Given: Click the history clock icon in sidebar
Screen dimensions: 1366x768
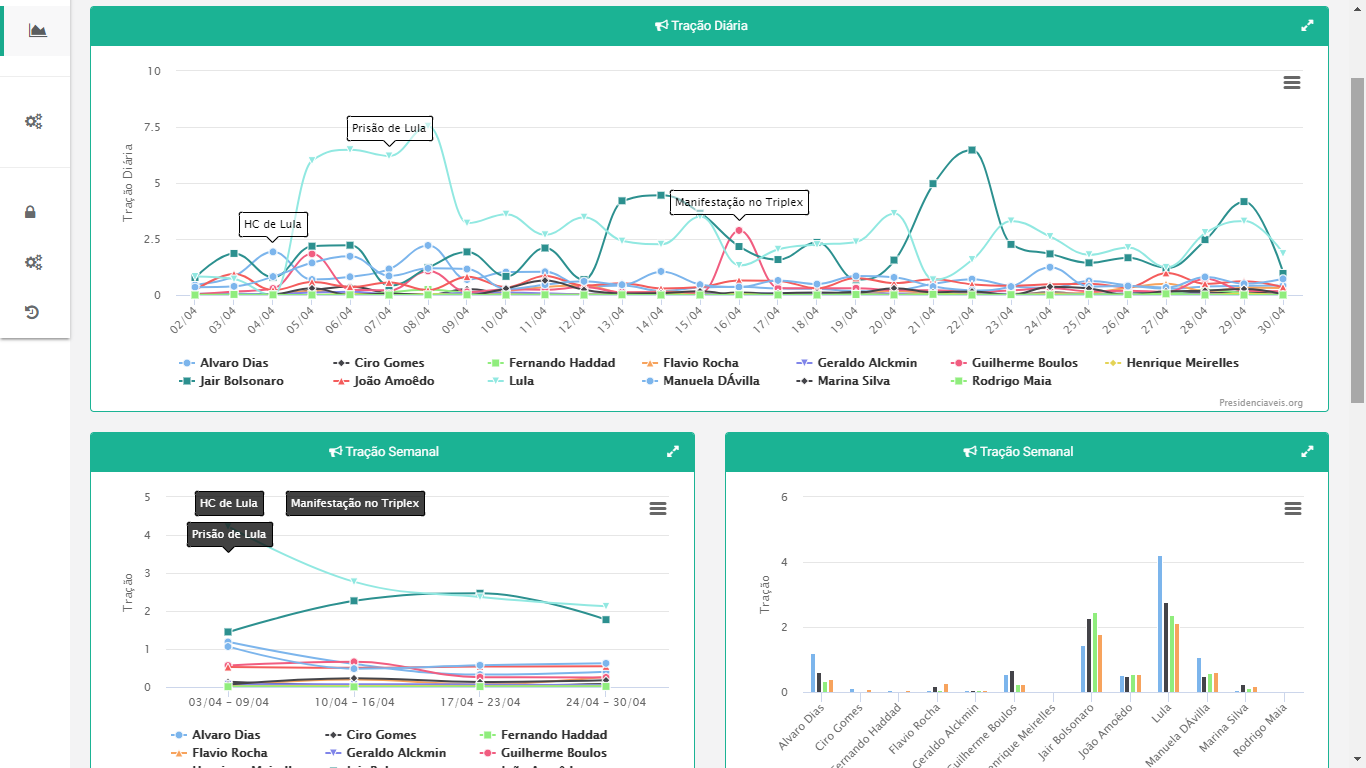Looking at the screenshot, I should (32, 313).
